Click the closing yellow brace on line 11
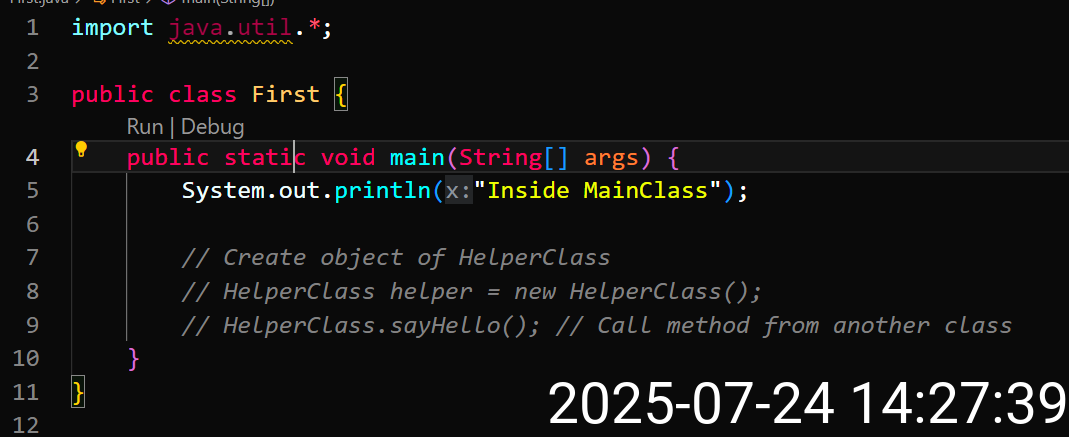The width and height of the screenshot is (1069, 437). [x=78, y=392]
